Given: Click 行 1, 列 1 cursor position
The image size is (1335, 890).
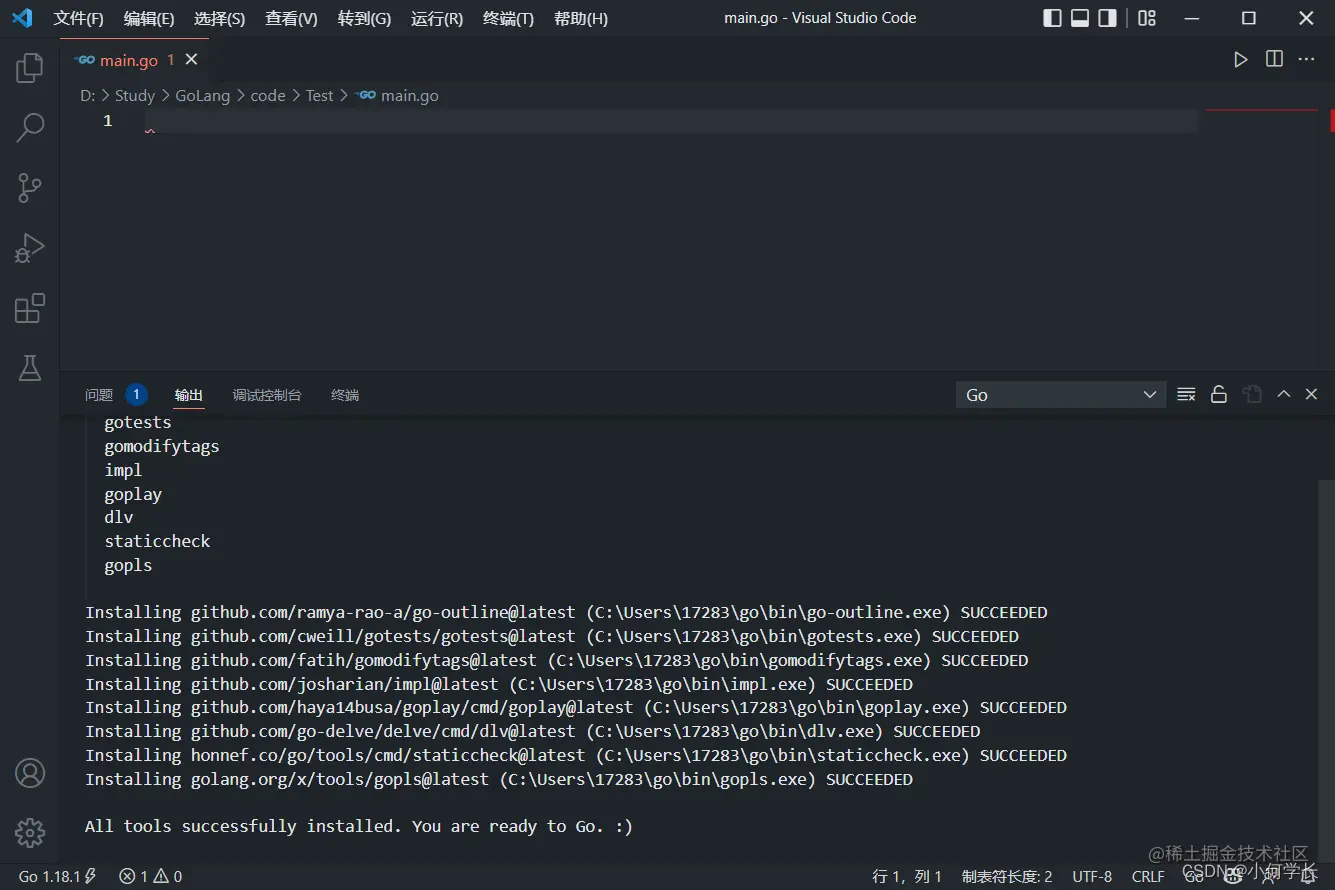Looking at the screenshot, I should point(907,876).
